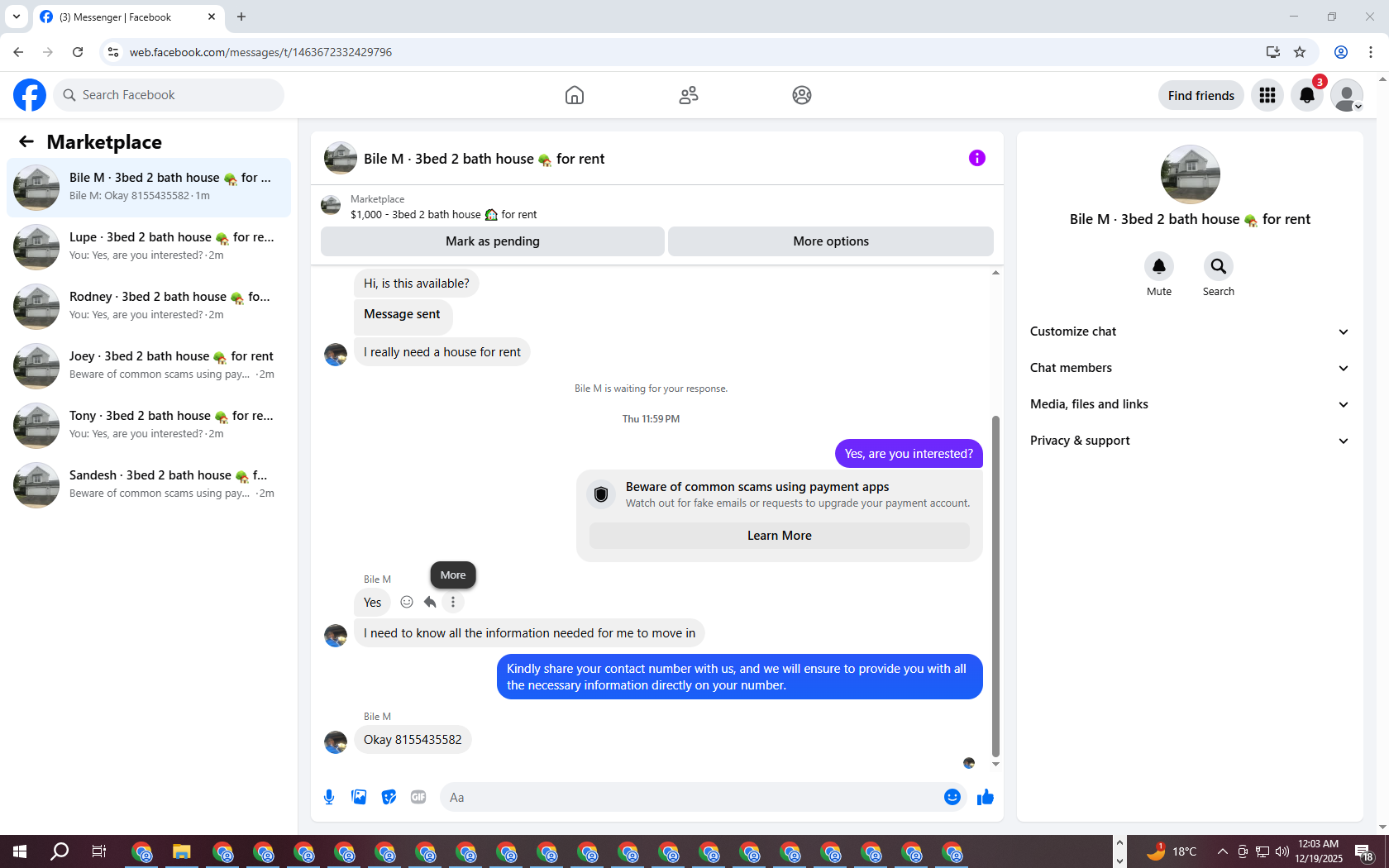Go back using the Marketplace back arrow
Viewport: 1389px width, 868px height.
[26, 141]
